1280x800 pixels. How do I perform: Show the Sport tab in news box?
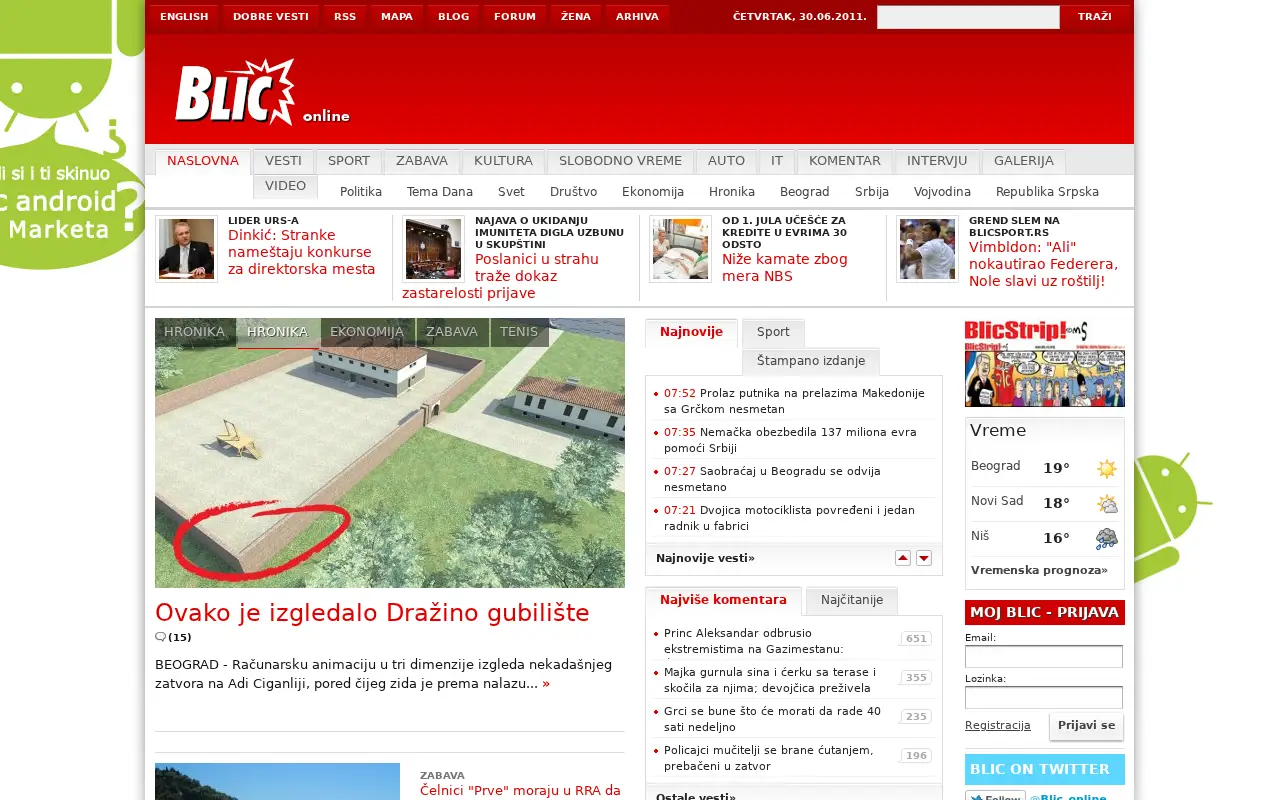[x=773, y=332]
